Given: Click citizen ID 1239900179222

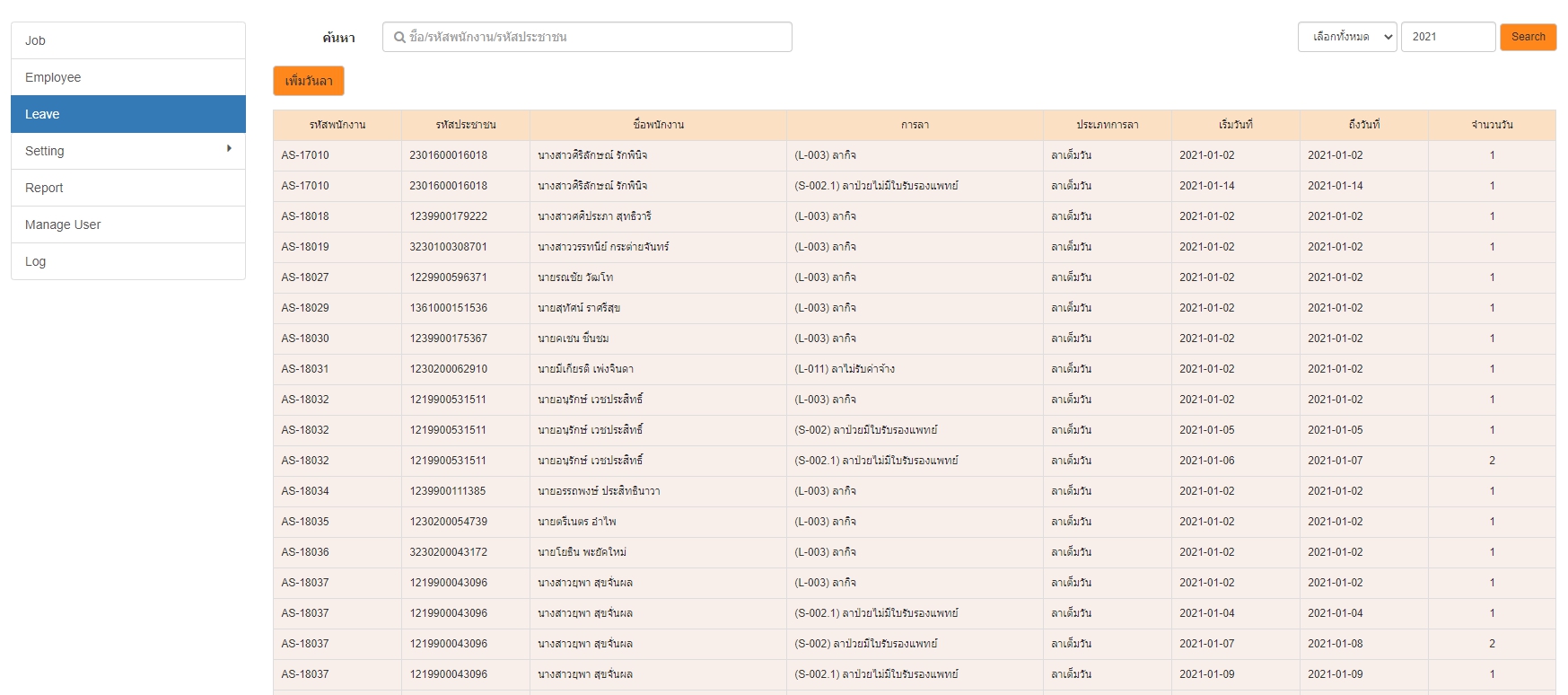Looking at the screenshot, I should click(448, 216).
